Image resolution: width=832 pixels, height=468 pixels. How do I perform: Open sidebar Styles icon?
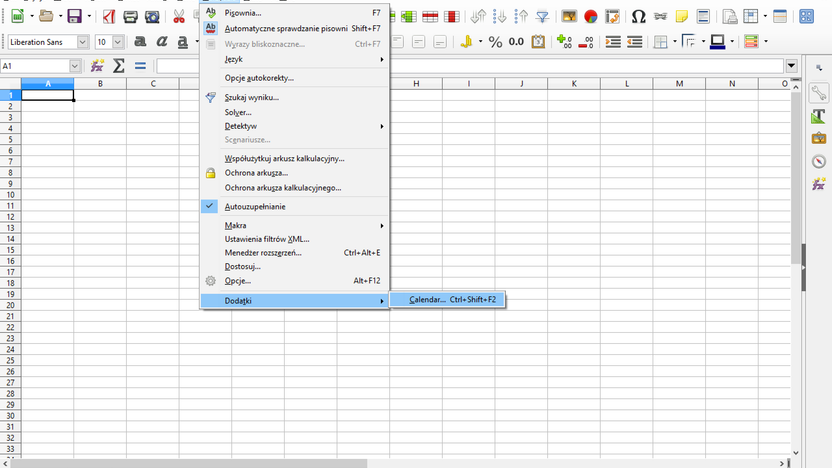pyautogui.click(x=819, y=116)
